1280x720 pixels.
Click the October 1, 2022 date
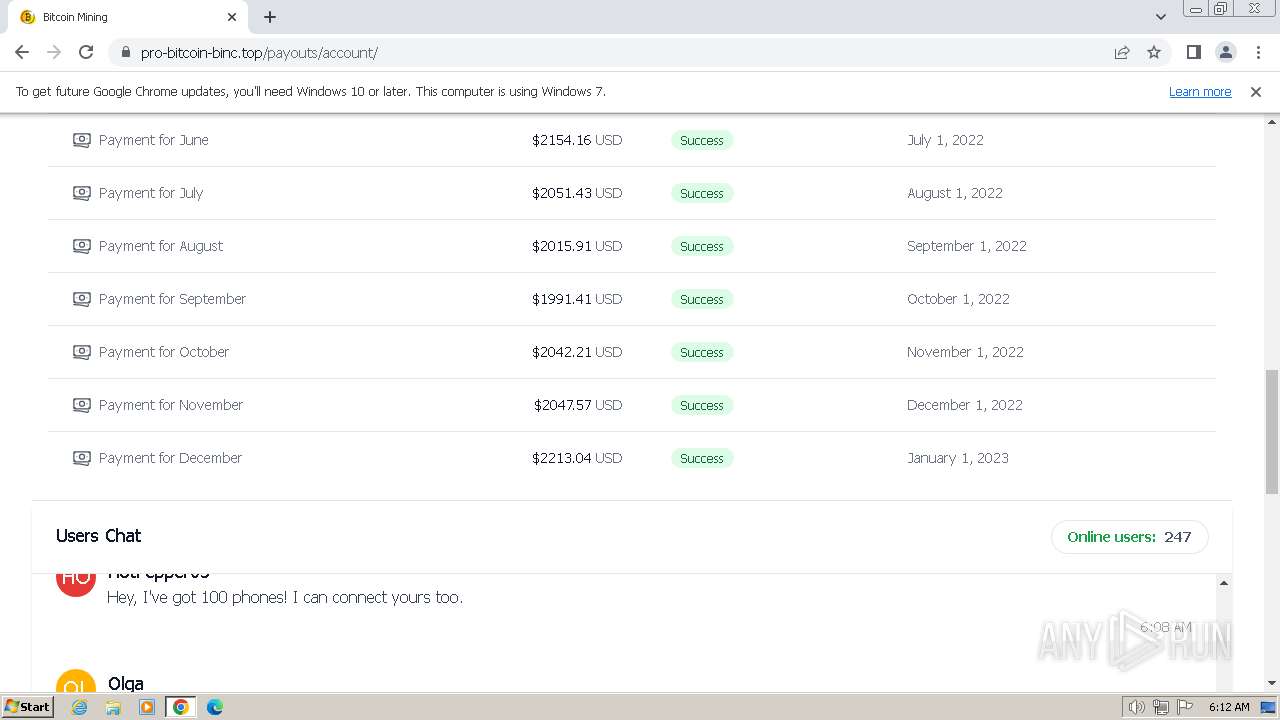pyautogui.click(x=958, y=299)
